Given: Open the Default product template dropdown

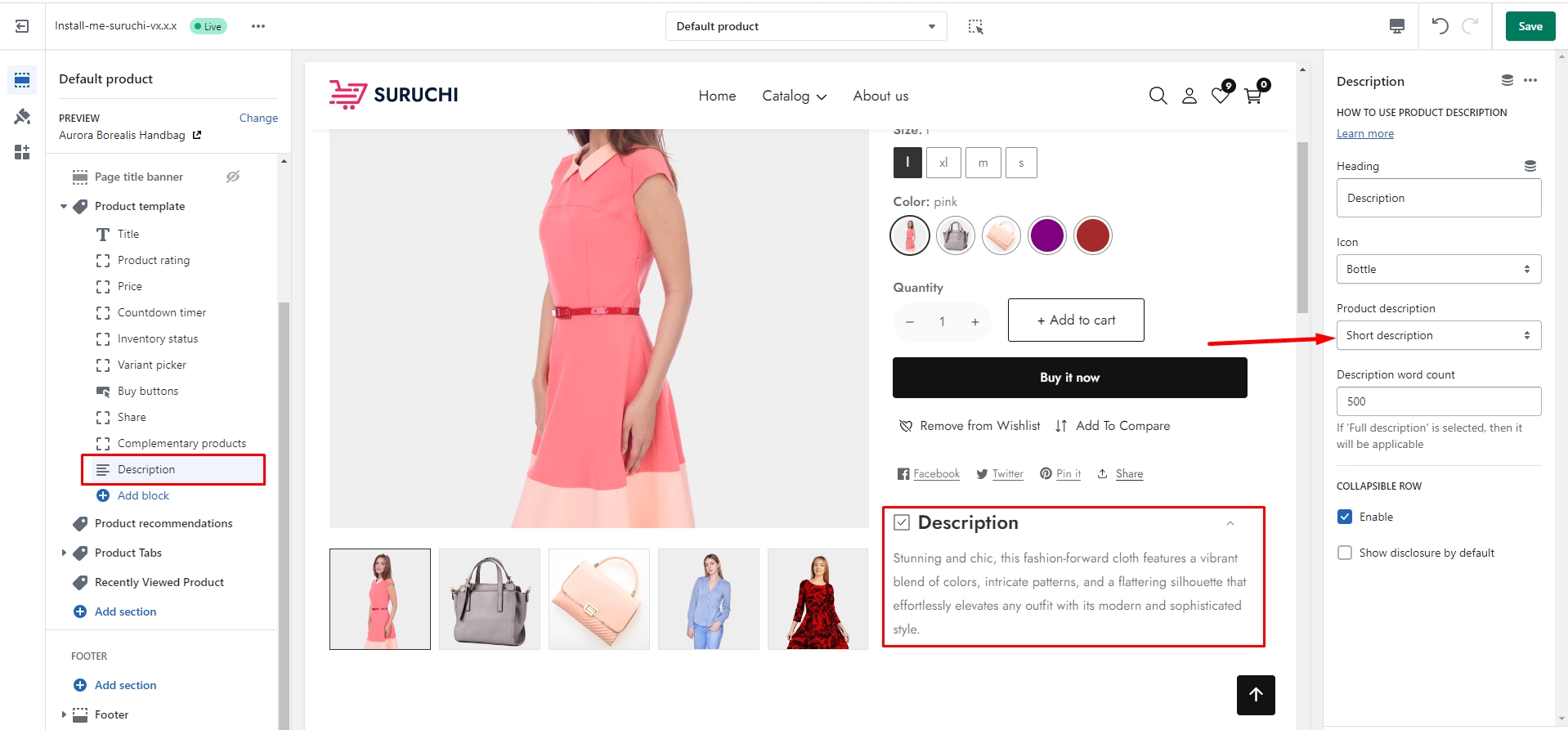Looking at the screenshot, I should coord(805,26).
